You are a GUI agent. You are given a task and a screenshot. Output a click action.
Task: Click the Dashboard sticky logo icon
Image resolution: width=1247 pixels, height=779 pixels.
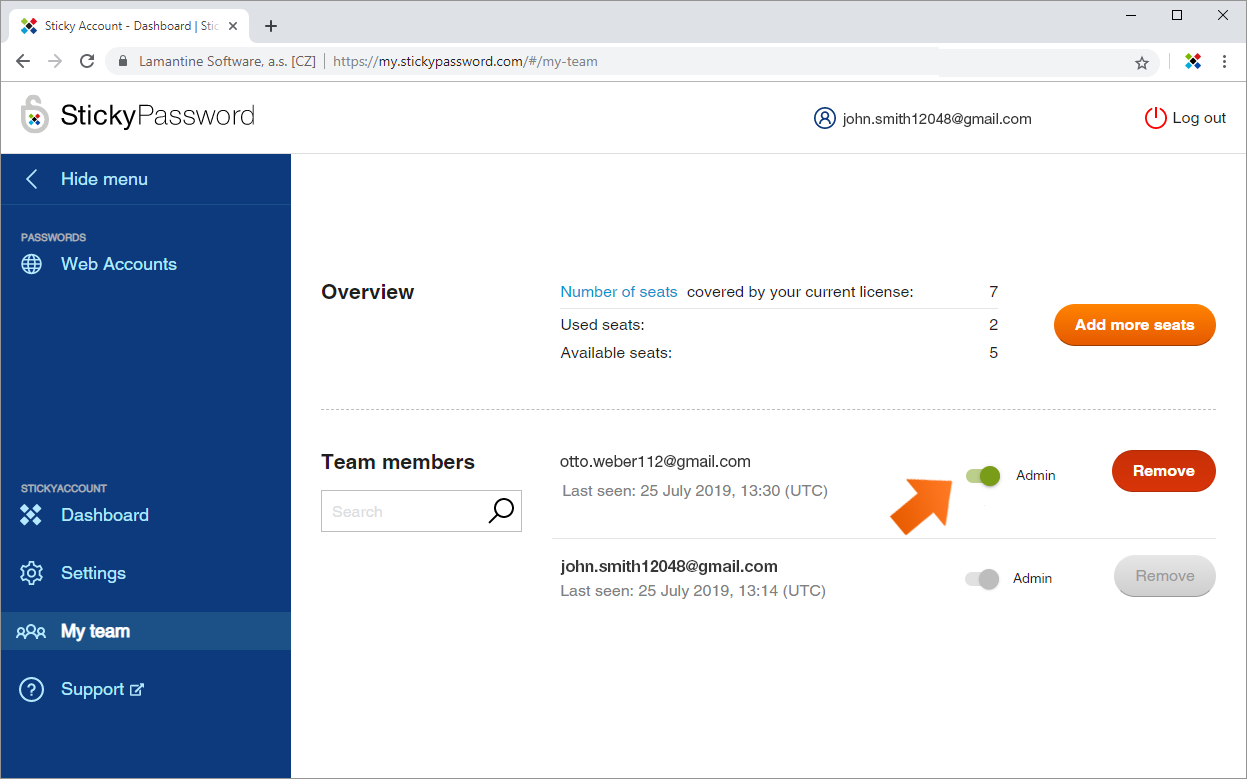(32, 515)
